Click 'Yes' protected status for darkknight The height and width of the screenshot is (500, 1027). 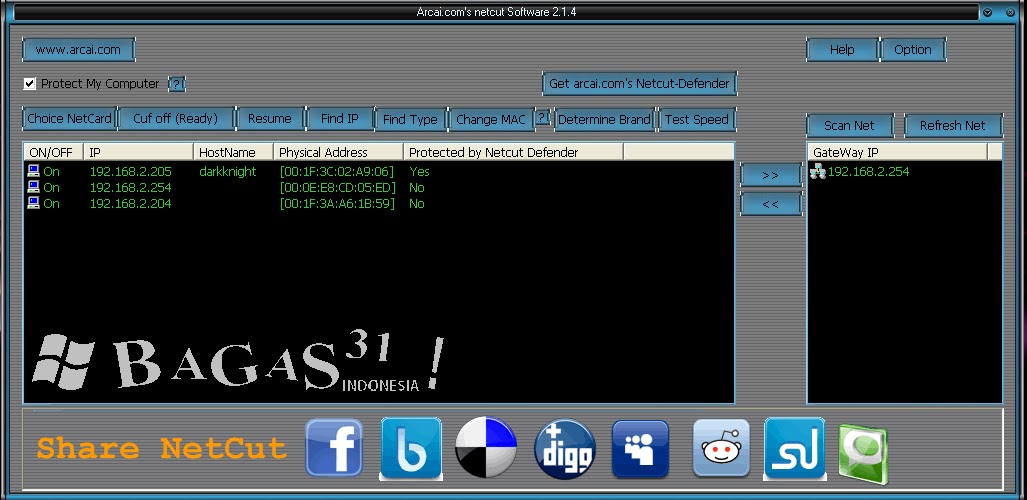(x=419, y=171)
